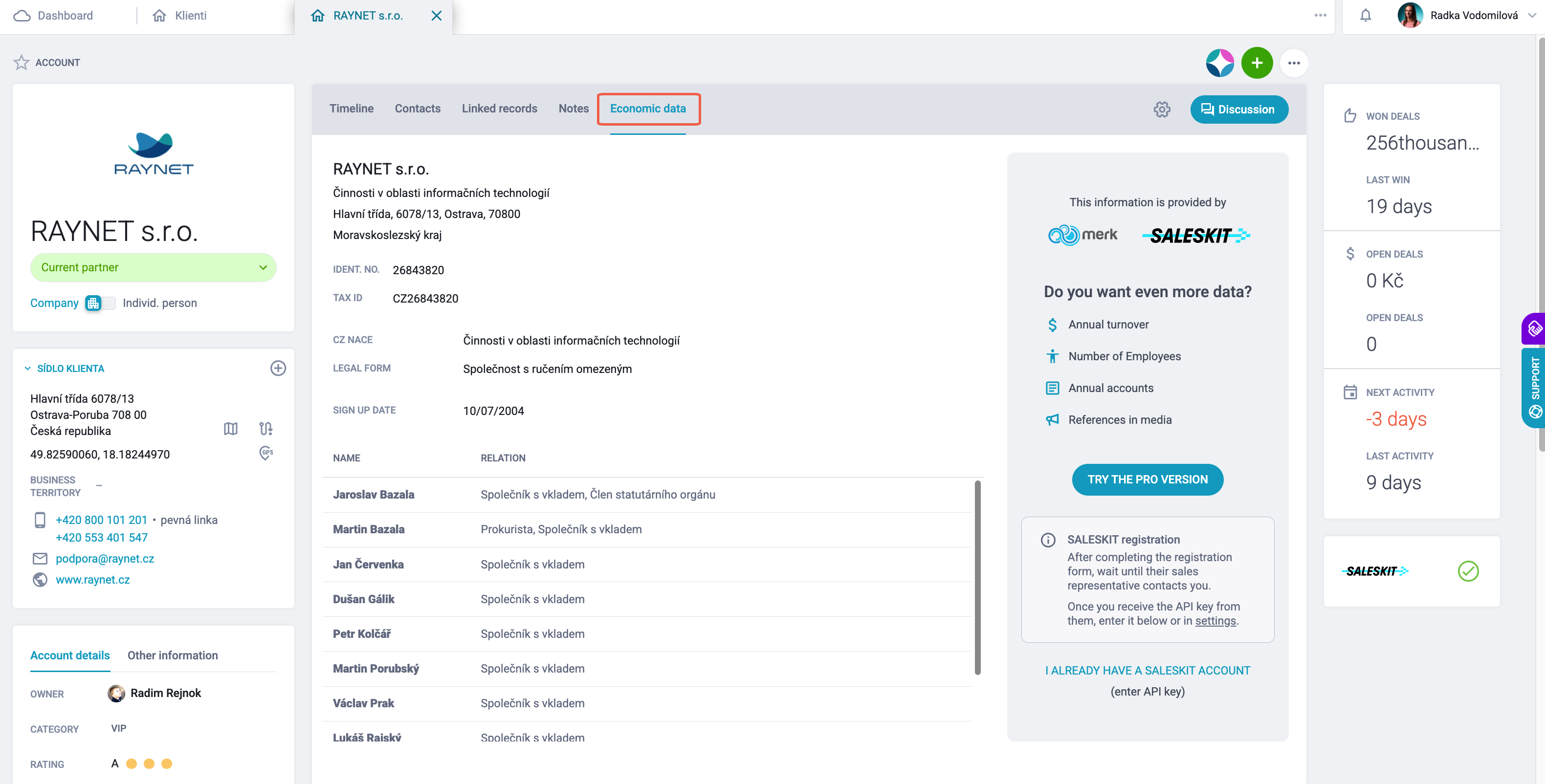Open the three-dot more actions menu
The height and width of the screenshot is (784, 1545).
point(1294,63)
